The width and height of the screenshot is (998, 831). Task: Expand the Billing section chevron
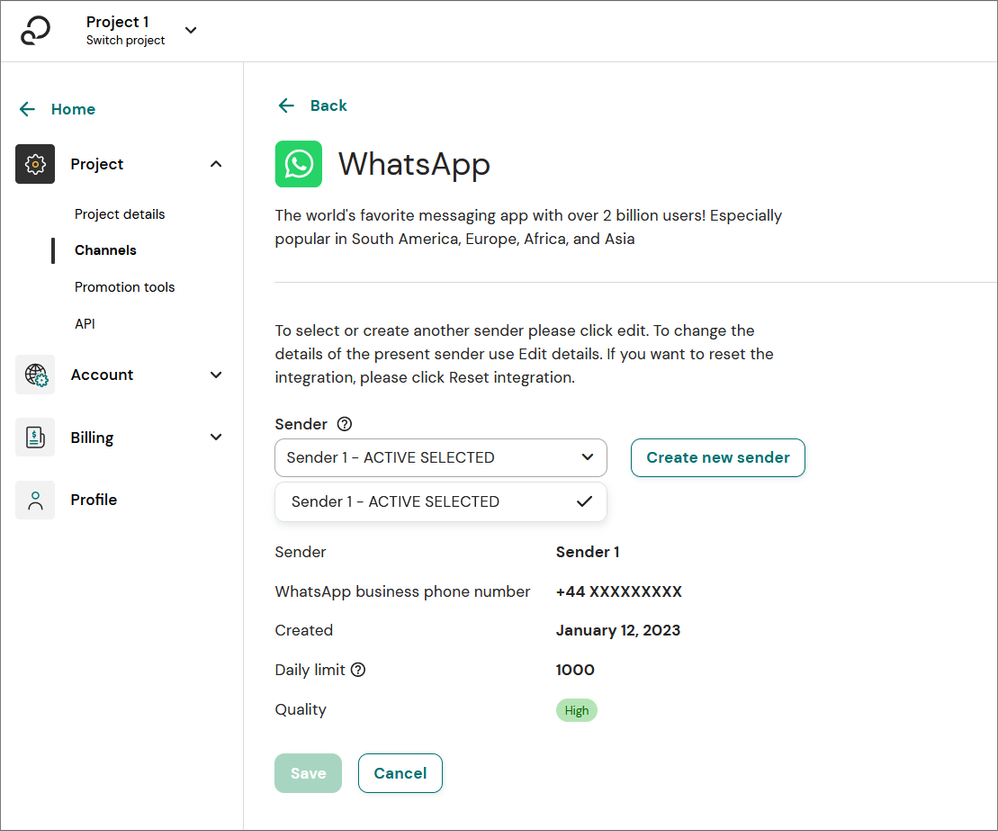click(x=216, y=437)
